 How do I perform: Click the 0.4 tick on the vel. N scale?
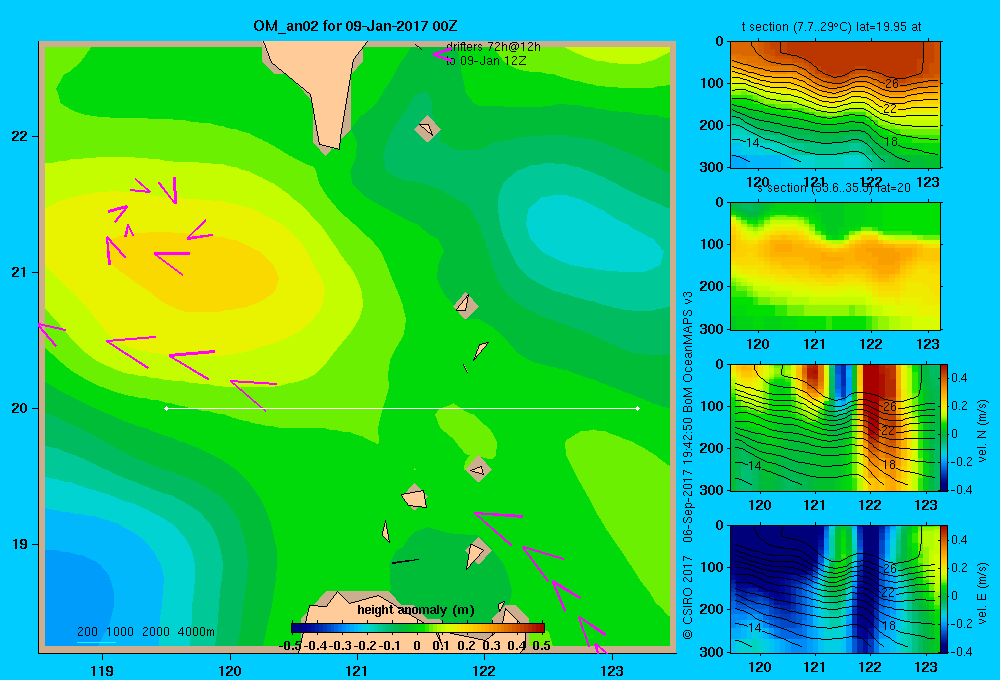click(959, 378)
